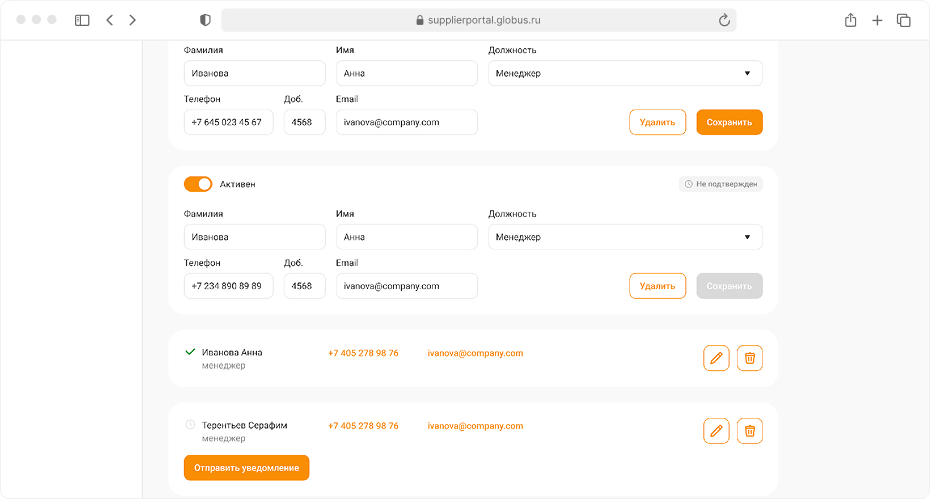Open second contact's Должность dropdown
The height and width of the screenshot is (500, 930).
coord(625,237)
